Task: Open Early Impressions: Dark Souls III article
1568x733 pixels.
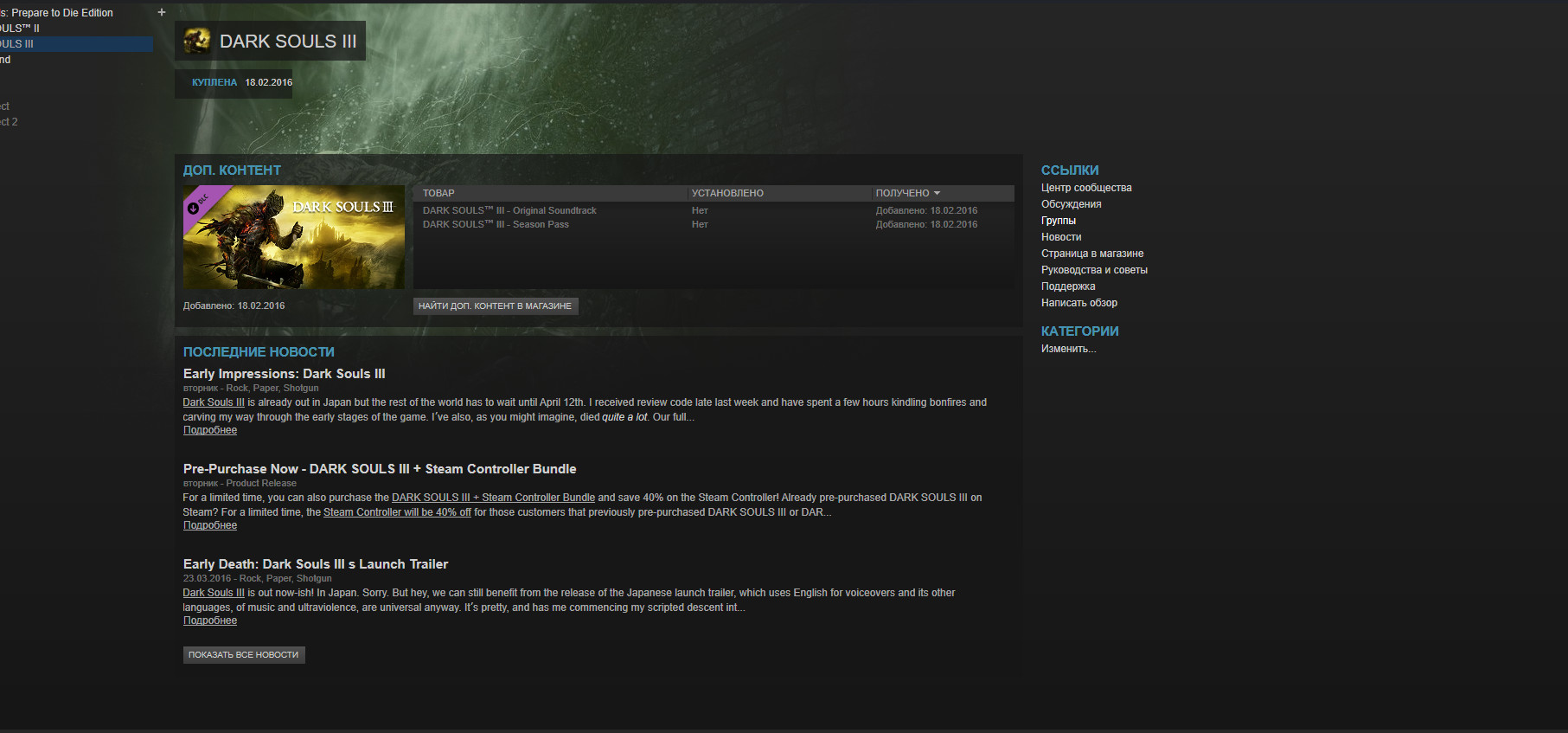Action: [285, 374]
